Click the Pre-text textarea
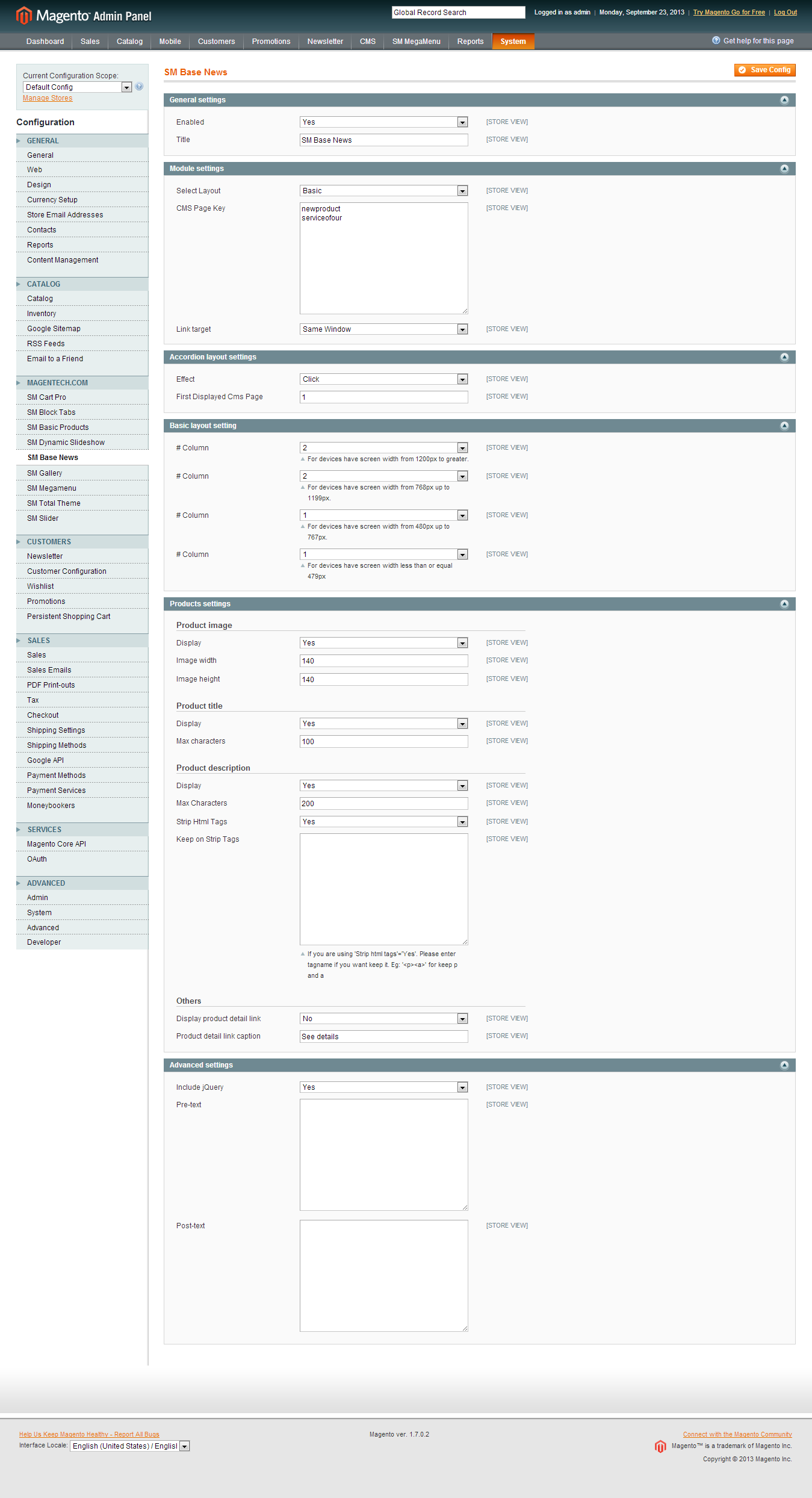 pos(383,1155)
